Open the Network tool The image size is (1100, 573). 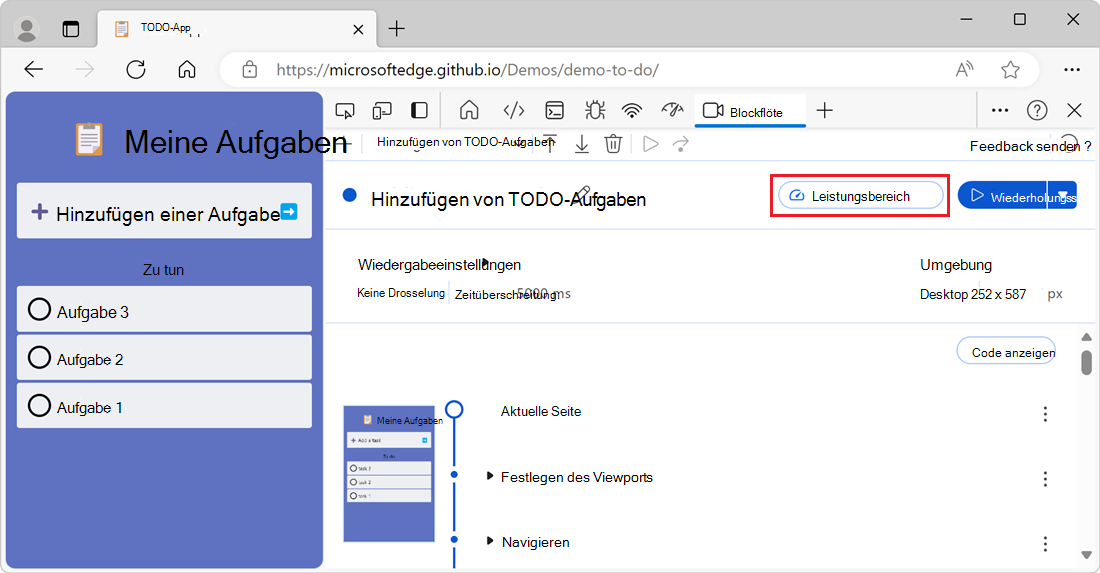click(x=632, y=111)
